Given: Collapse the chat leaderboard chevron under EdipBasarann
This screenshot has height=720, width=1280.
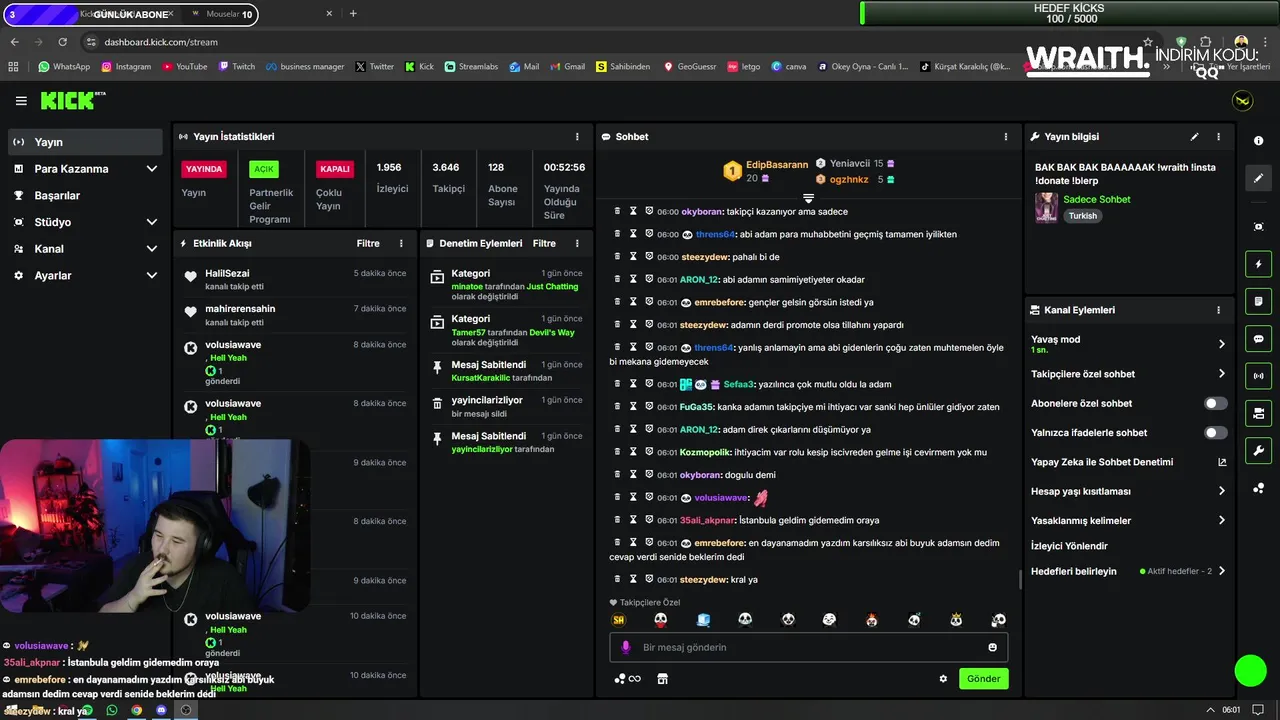Looking at the screenshot, I should pos(809,198).
